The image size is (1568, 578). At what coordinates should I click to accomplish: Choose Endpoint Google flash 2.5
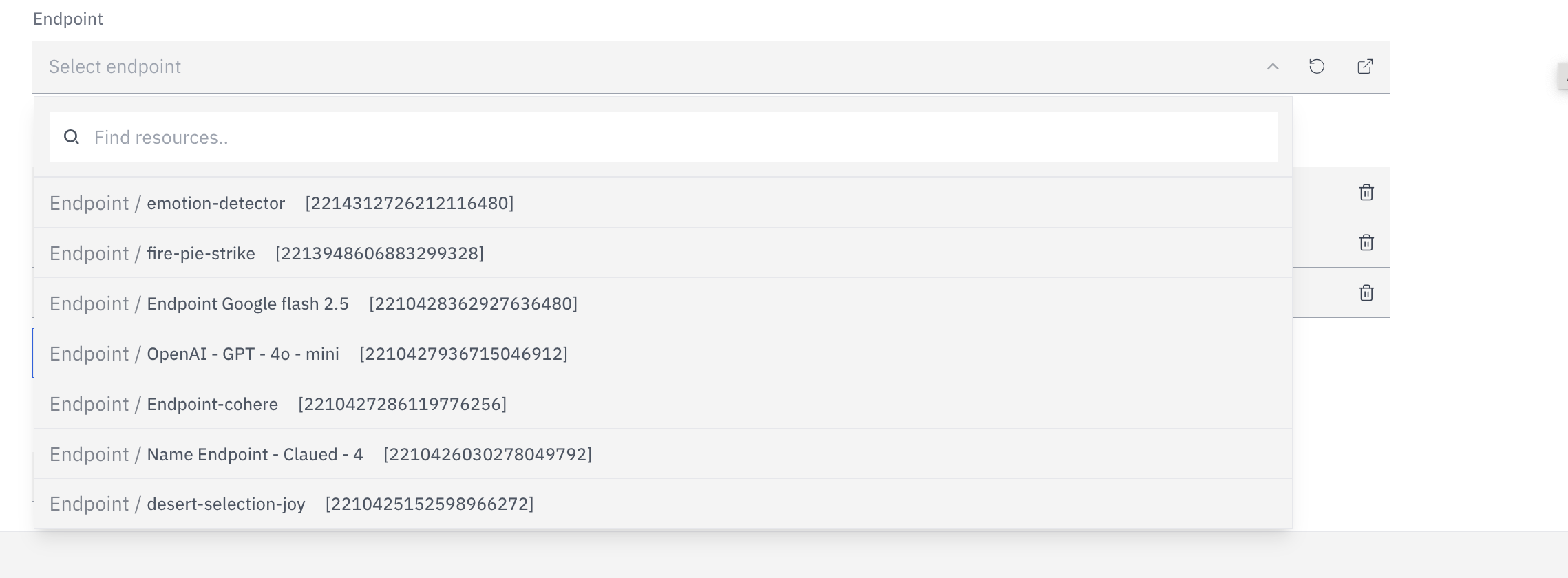point(663,303)
